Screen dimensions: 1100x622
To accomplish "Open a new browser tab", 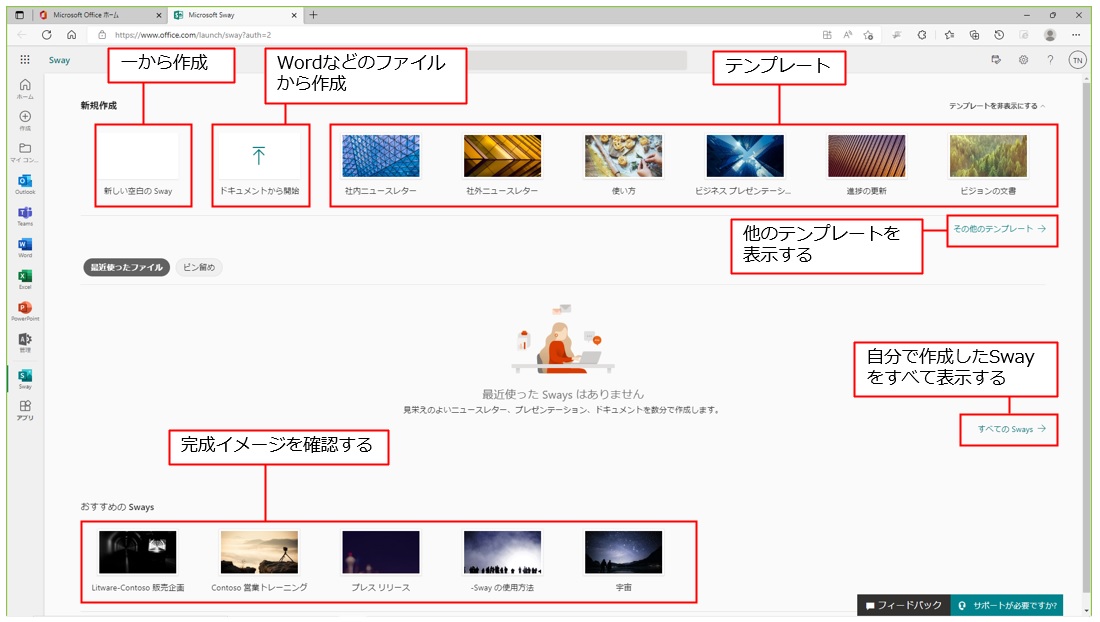I will pyautogui.click(x=314, y=15).
